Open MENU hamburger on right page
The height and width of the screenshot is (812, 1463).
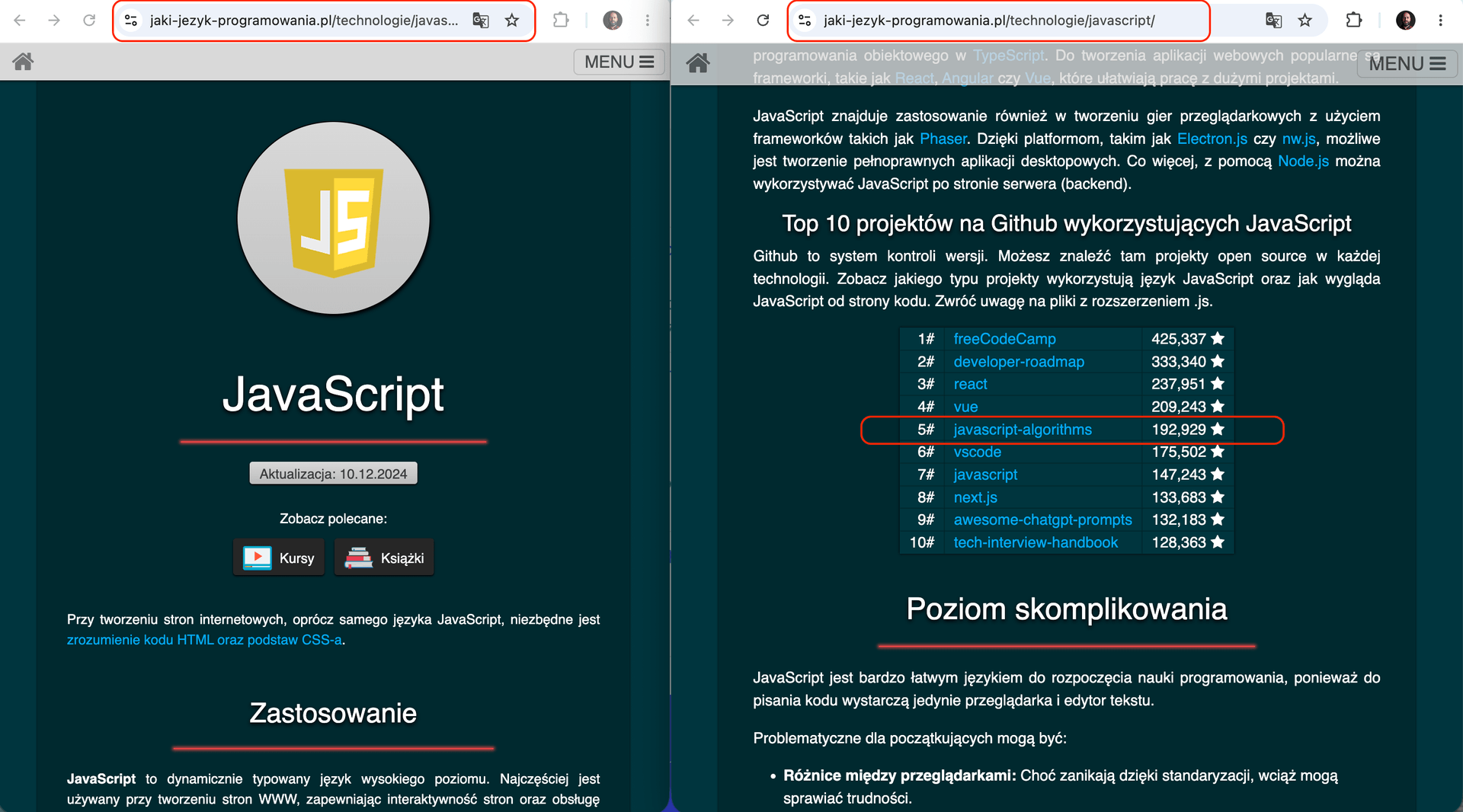[x=1407, y=64]
